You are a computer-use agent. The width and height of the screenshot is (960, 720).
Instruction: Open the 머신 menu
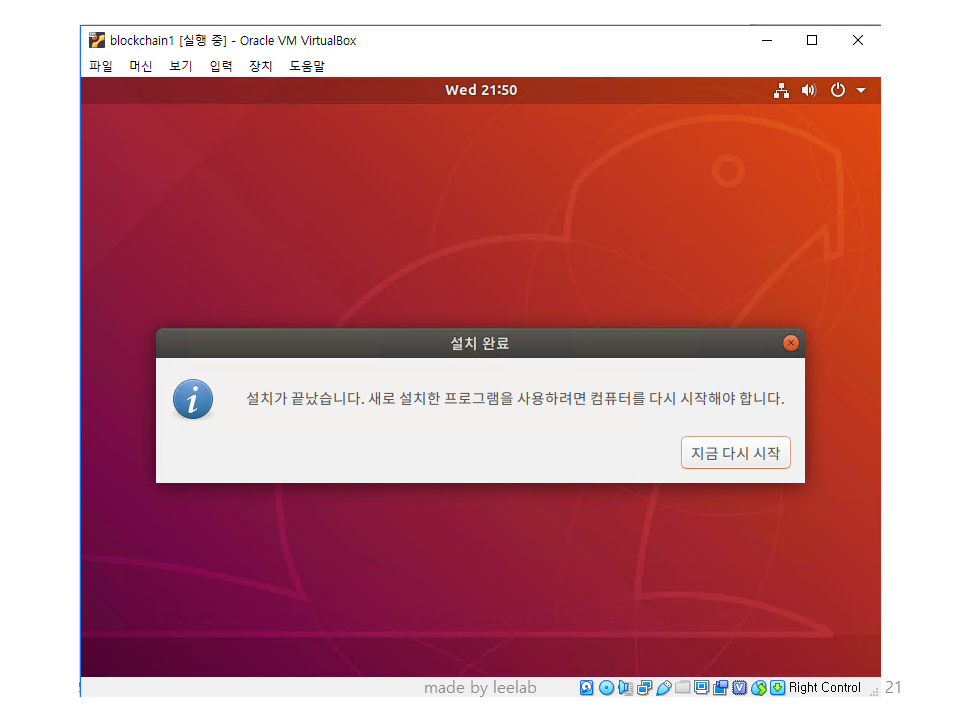(141, 66)
